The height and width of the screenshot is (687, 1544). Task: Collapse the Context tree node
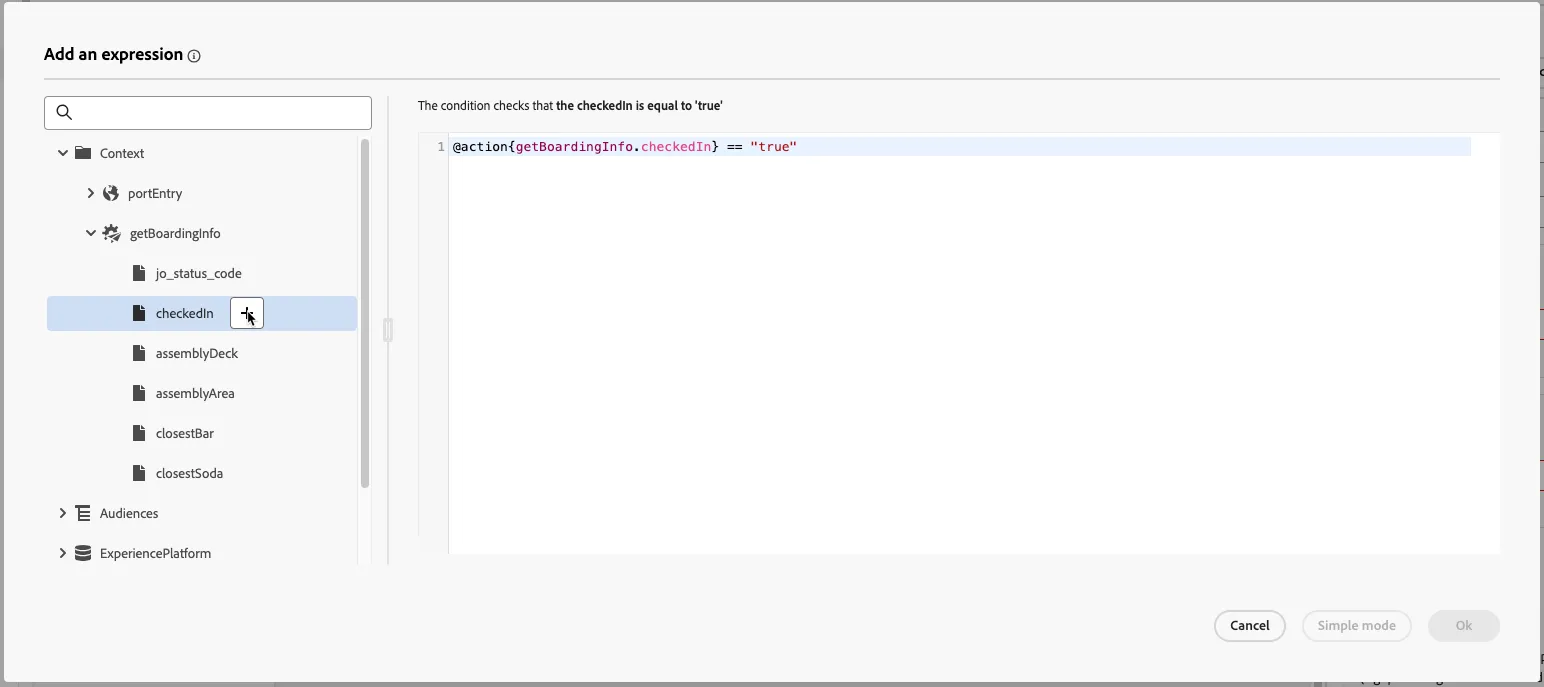[x=63, y=153]
